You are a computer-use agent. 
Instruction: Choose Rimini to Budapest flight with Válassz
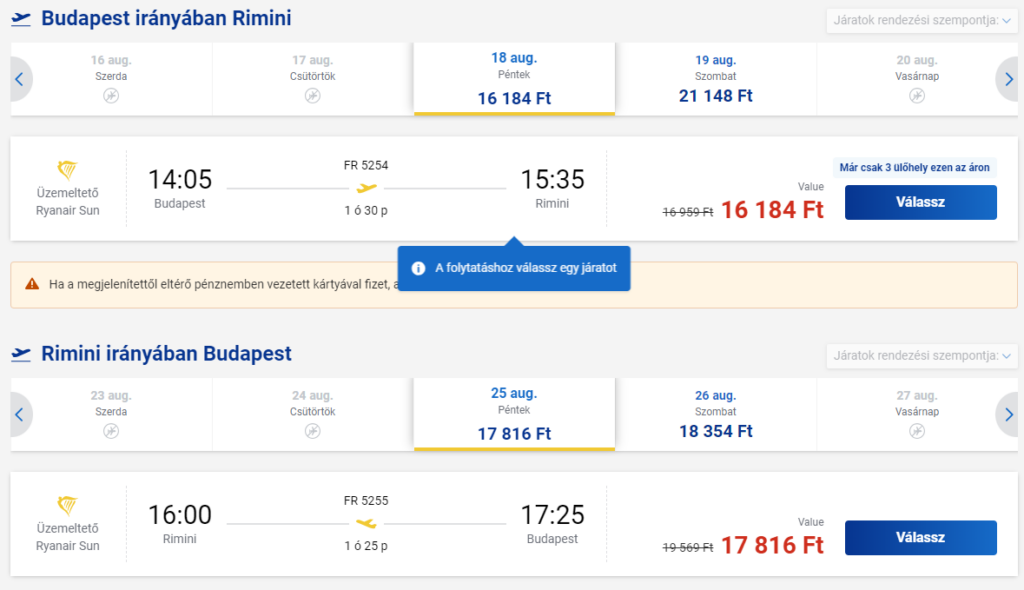920,538
